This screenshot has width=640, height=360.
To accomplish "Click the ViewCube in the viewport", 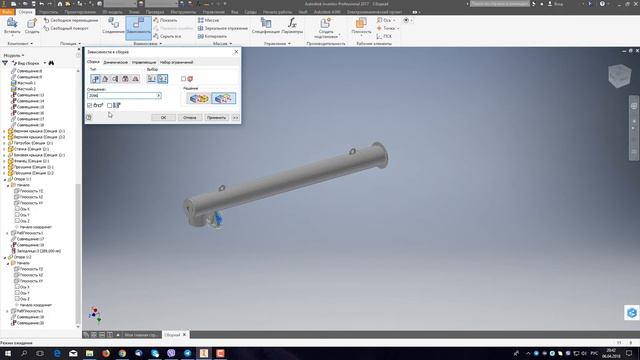I will pos(620,76).
